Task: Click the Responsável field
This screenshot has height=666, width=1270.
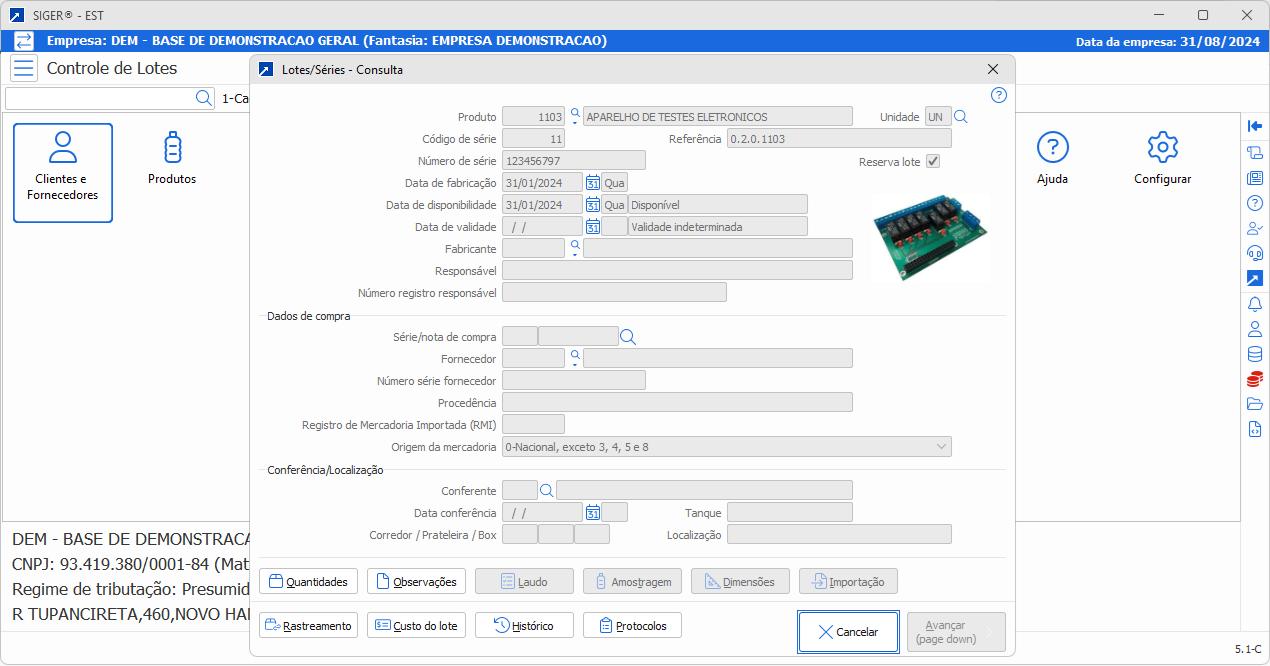Action: click(x=677, y=271)
